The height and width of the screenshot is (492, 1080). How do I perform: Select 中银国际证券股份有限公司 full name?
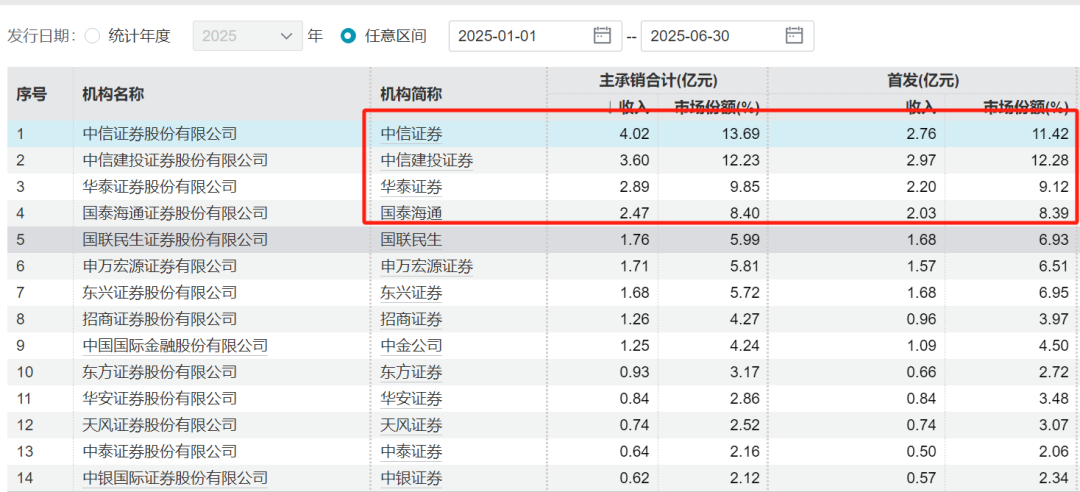pyautogui.click(x=175, y=478)
